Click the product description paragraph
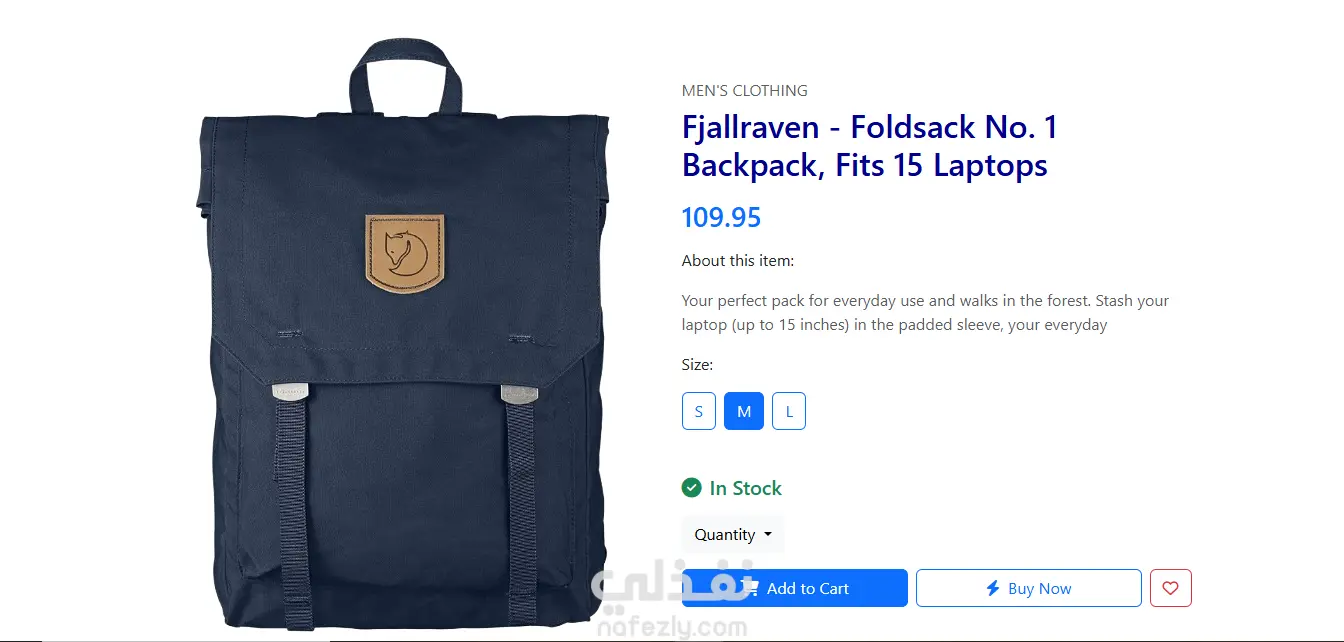Screen dimensions: 1344x642 point(925,312)
